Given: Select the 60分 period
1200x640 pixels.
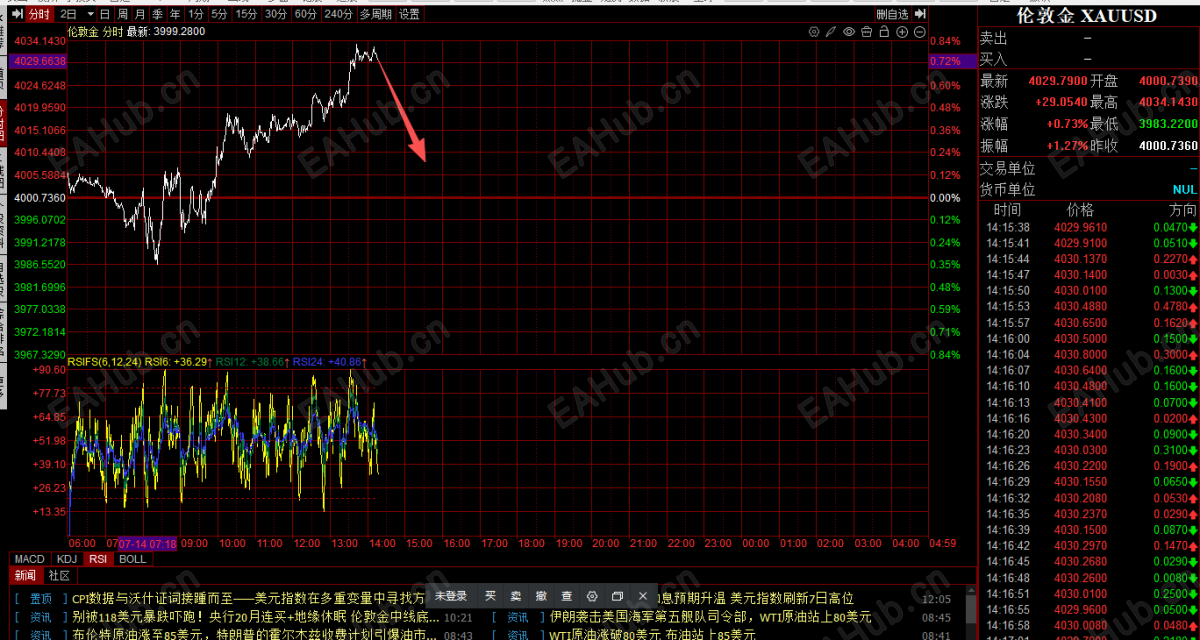Looking at the screenshot, I should click(x=305, y=14).
